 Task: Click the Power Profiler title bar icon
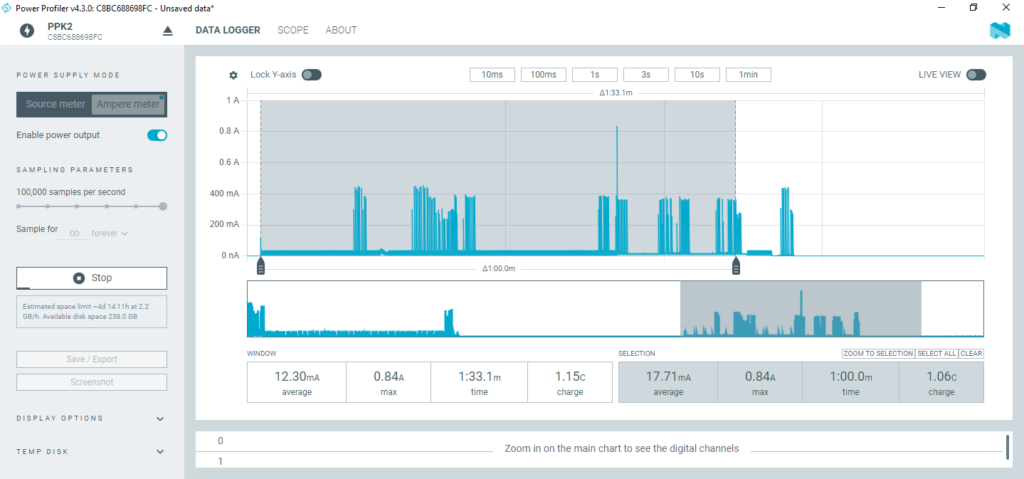pos(7,7)
